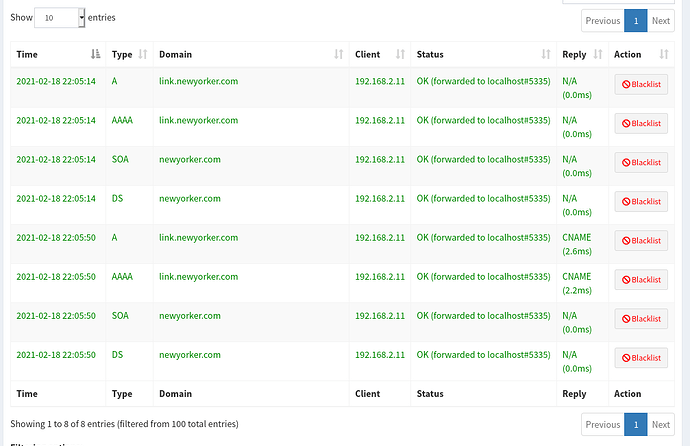Viewport: 690px width, 446px height.
Task: Click N/A (0.0ms) reply in first row
Action: [577, 88]
